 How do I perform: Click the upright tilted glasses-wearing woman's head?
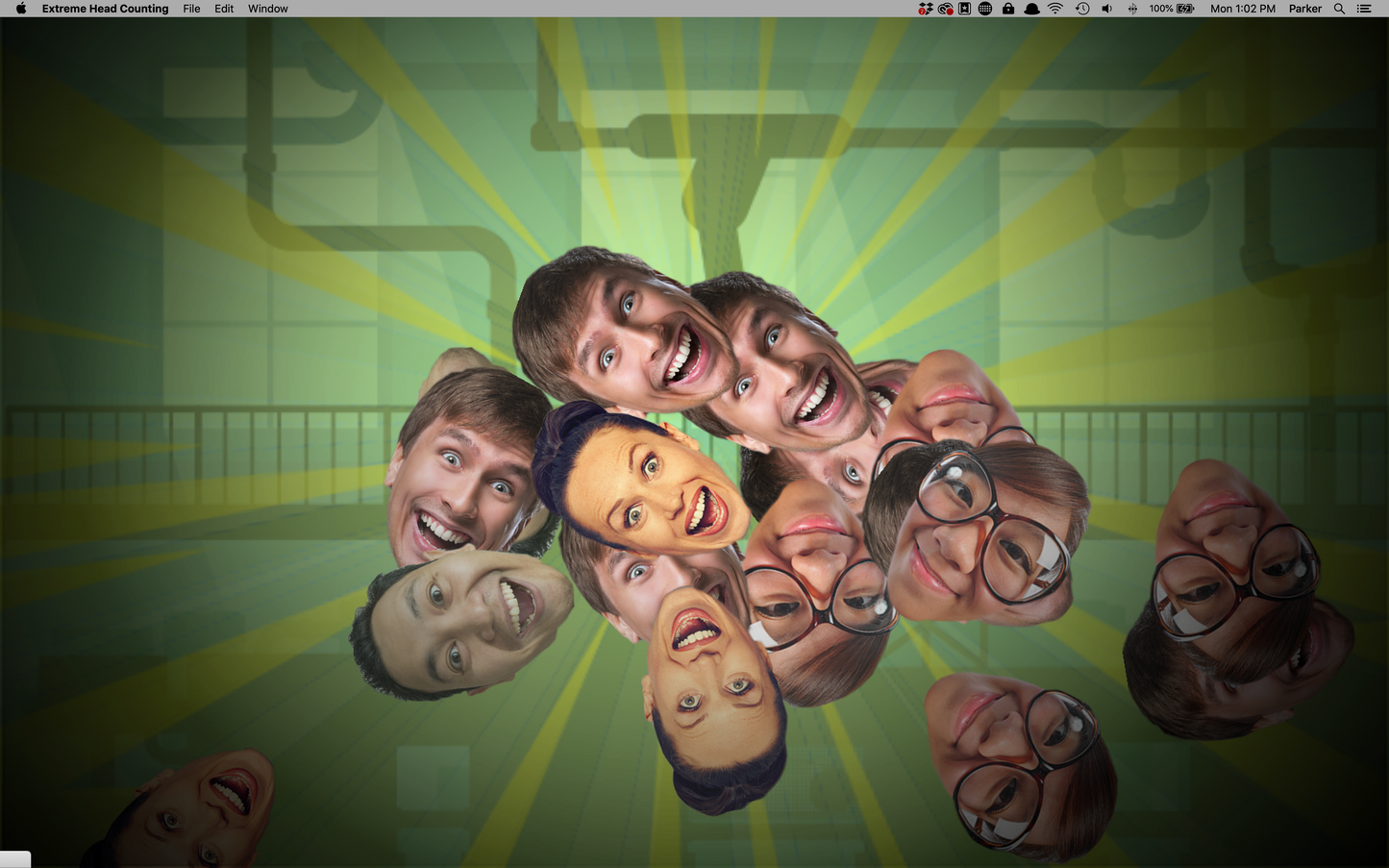[x=976, y=533]
